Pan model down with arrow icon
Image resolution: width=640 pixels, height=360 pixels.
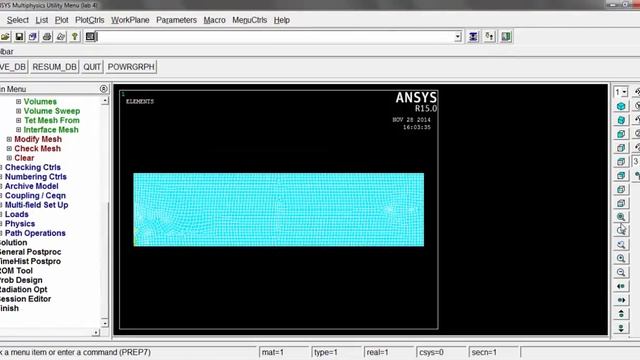[x=621, y=328]
